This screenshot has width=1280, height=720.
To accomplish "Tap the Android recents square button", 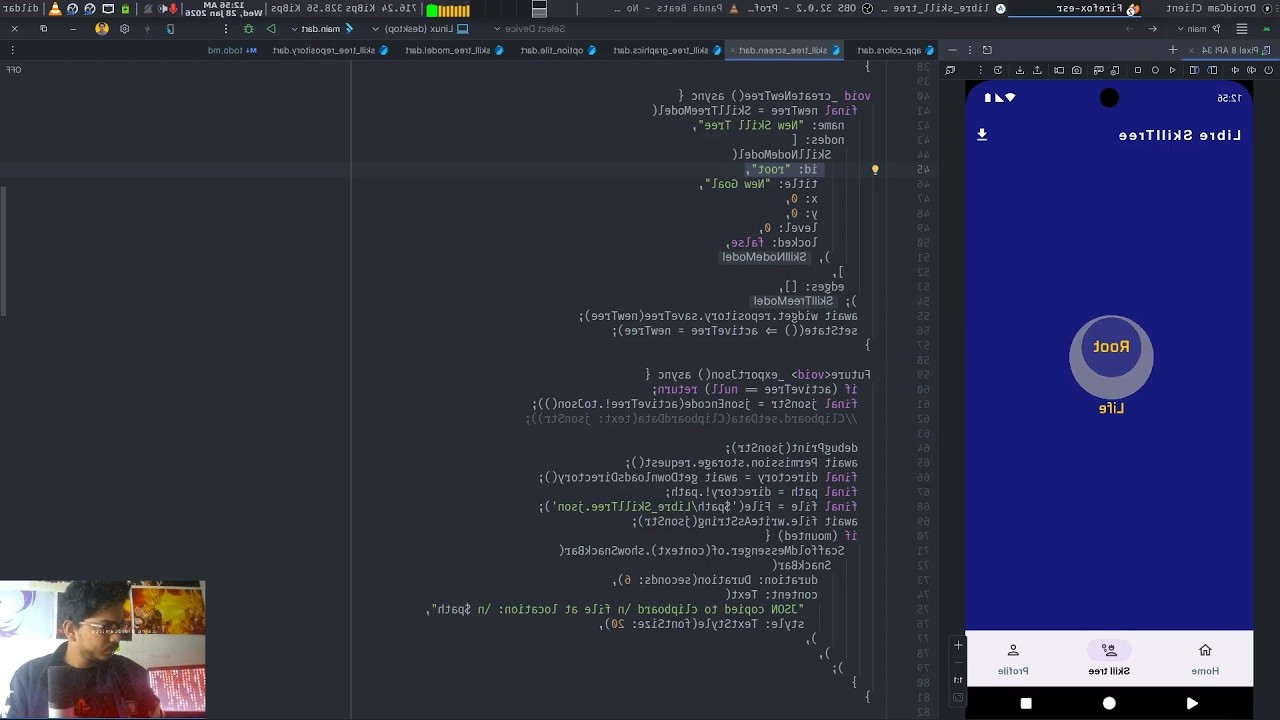I will click(1026, 703).
